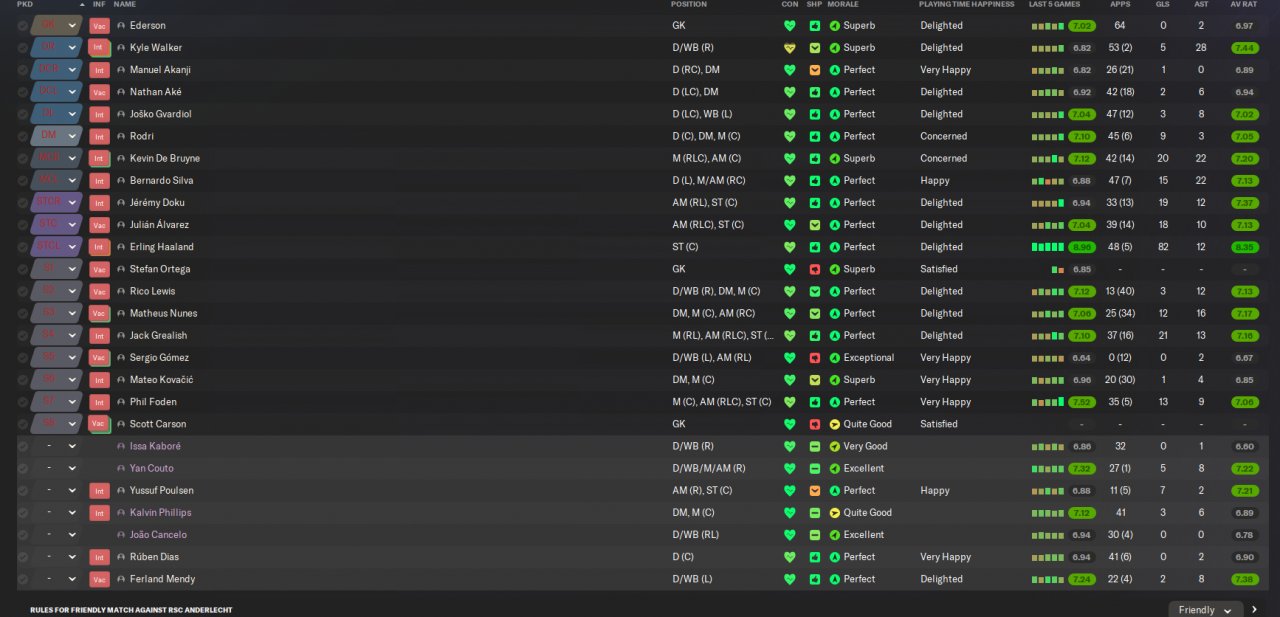1280x617 pixels.
Task: Toggle selection checkmark for Erling Haaland
Action: pyautogui.click(x=22, y=247)
